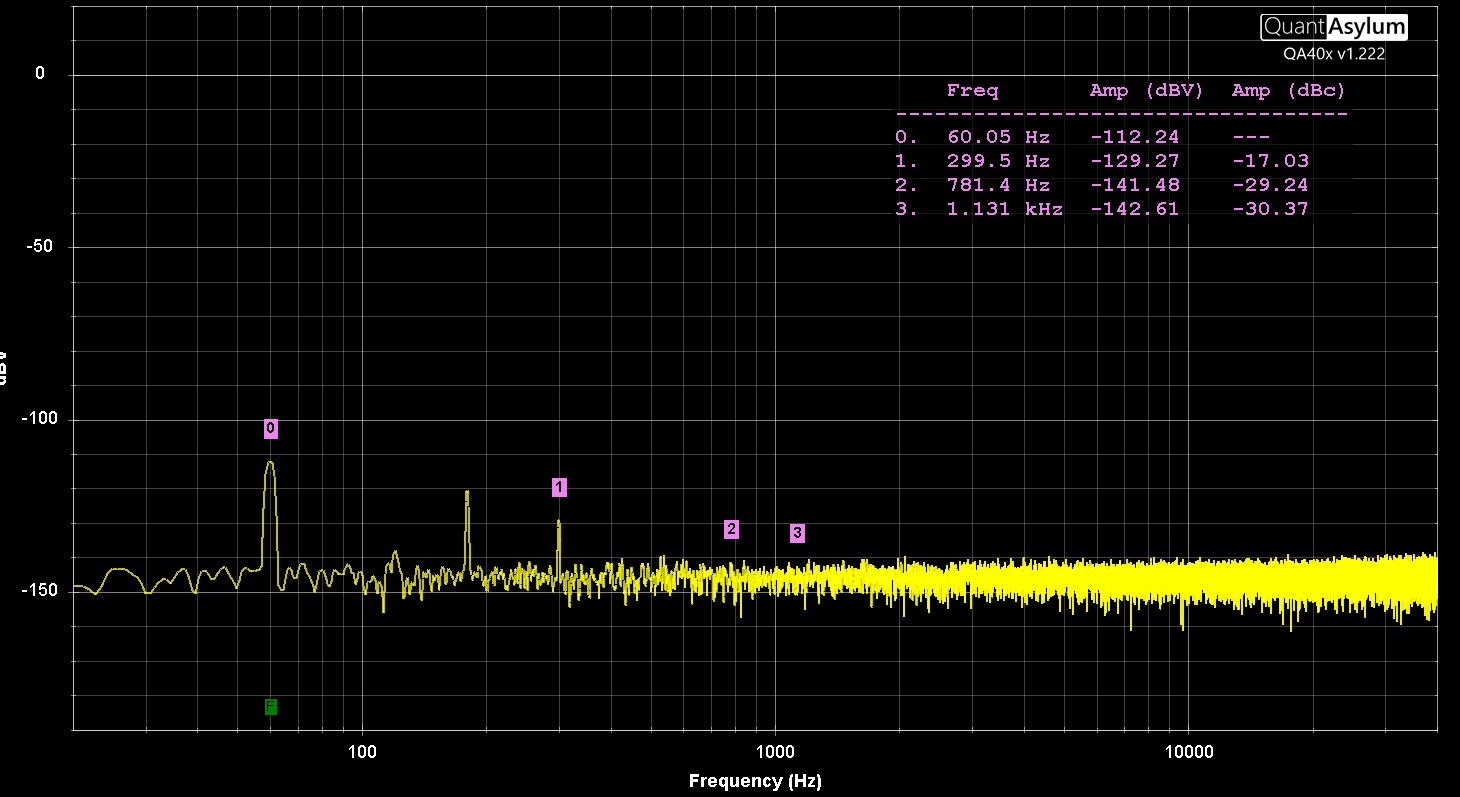Click the 781.4 Hz frequency value
The image size is (1460, 797).
[x=998, y=185]
